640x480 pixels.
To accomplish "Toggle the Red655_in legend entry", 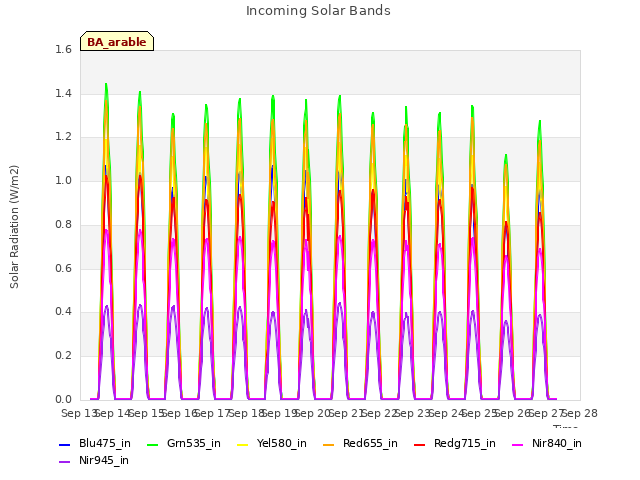I will click(x=360, y=443).
